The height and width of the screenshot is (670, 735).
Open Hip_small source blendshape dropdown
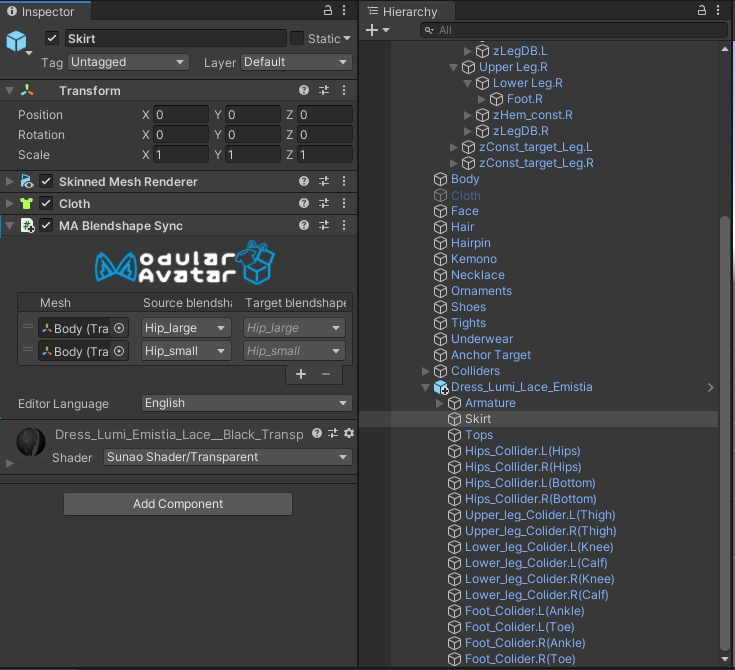coord(186,351)
